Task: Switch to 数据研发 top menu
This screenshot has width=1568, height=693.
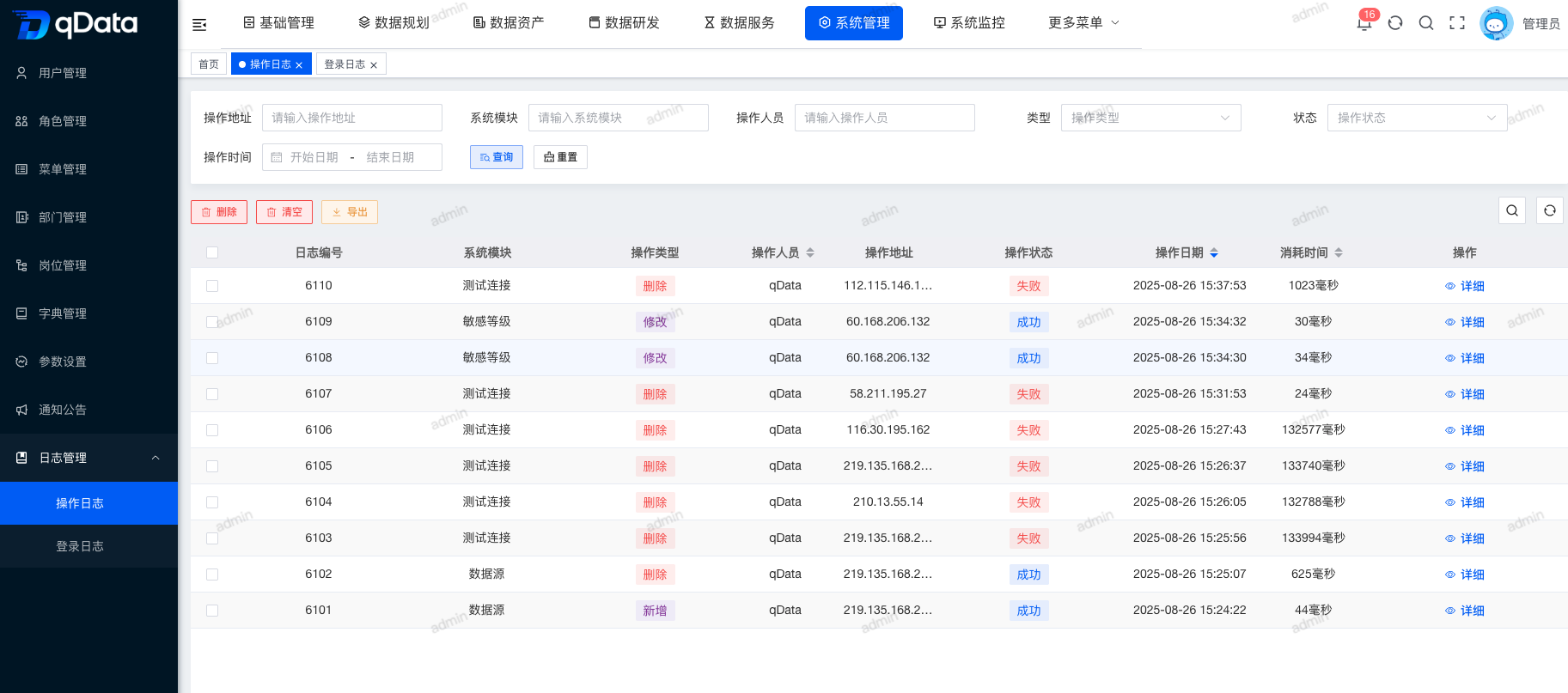Action: click(x=624, y=23)
